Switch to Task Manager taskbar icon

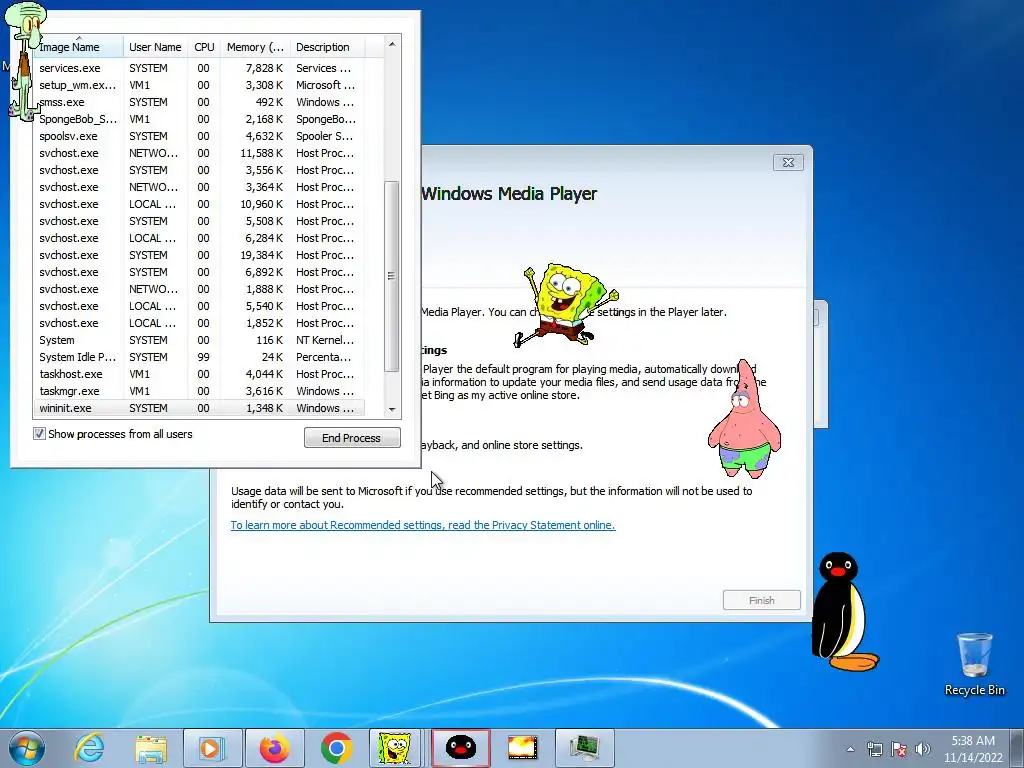click(x=584, y=748)
